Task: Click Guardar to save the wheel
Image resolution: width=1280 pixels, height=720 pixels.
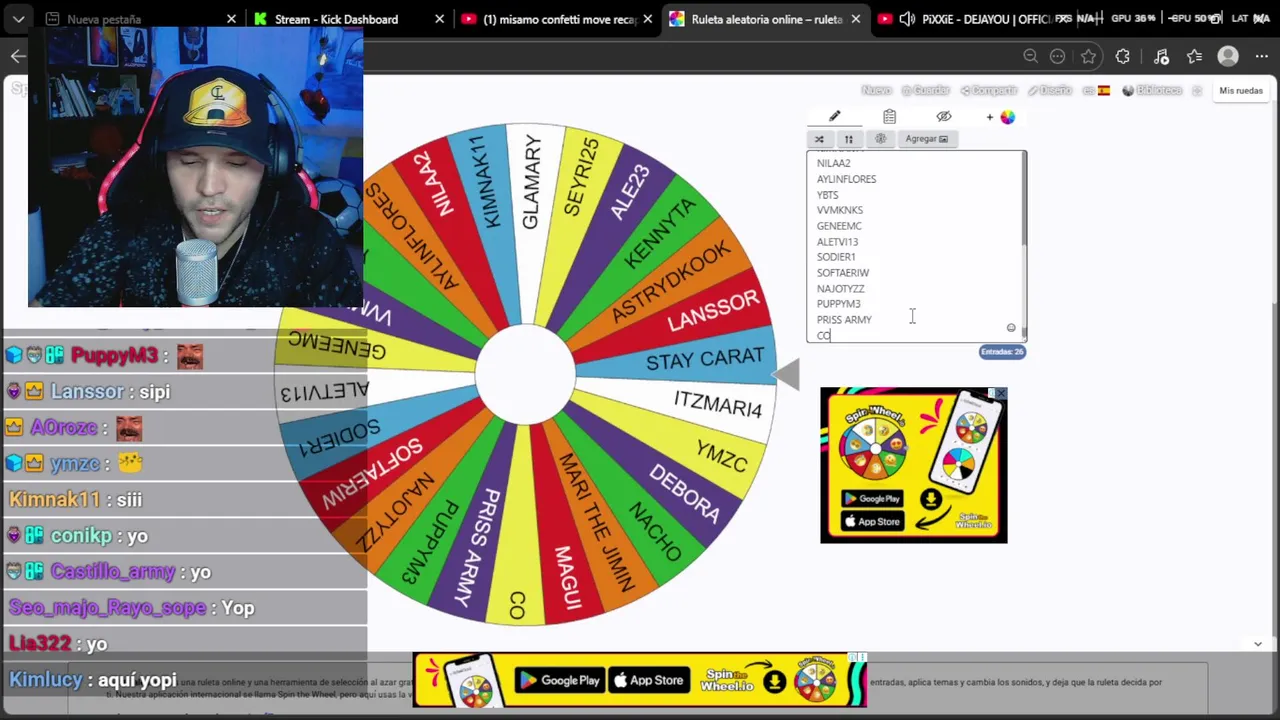Action: [x=925, y=91]
